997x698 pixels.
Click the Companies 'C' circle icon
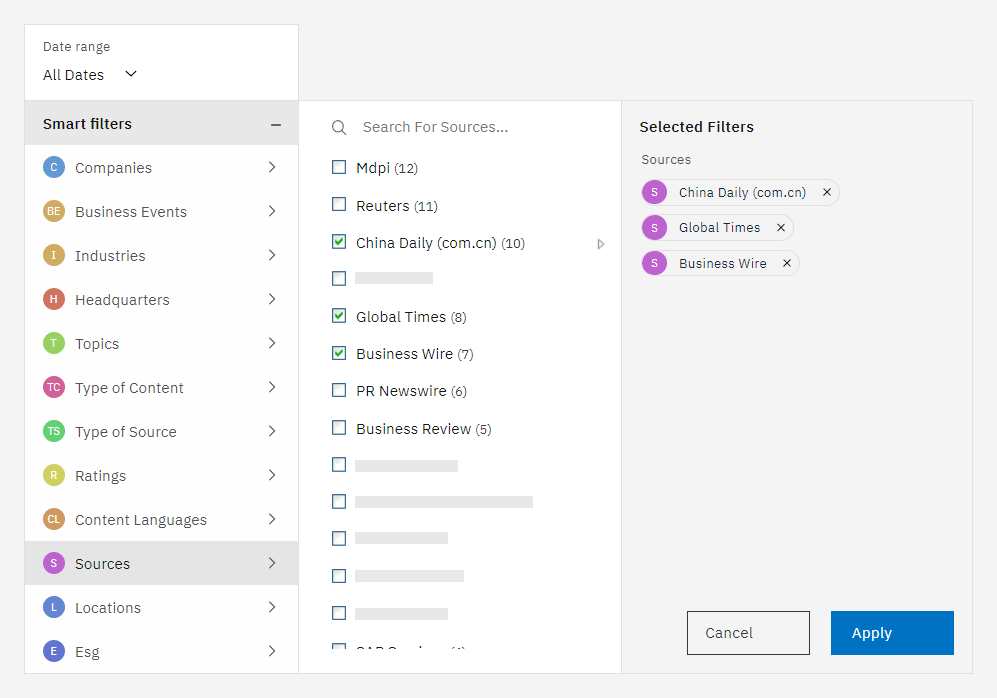coord(54,167)
